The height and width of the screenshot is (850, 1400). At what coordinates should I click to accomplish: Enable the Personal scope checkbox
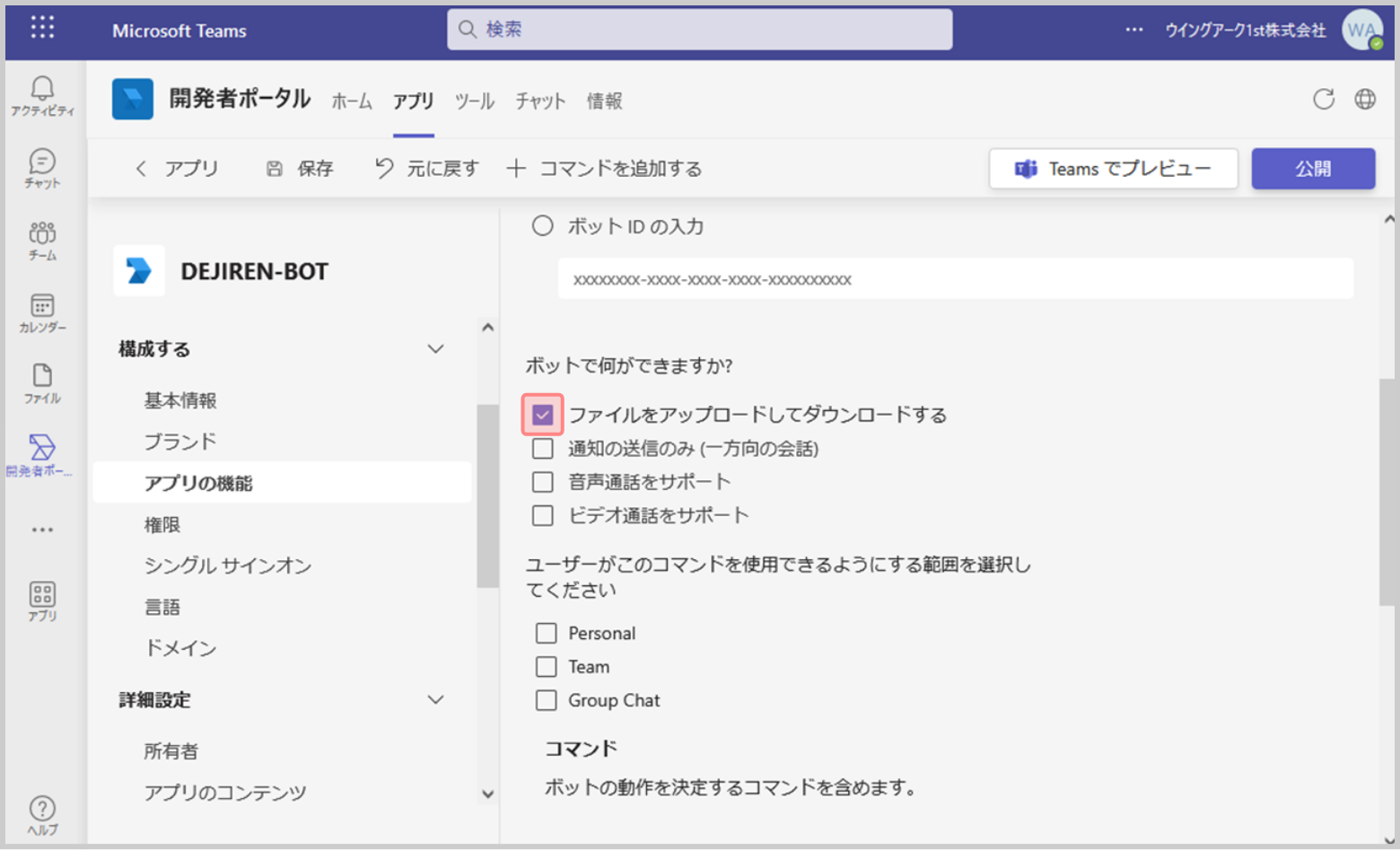[546, 634]
